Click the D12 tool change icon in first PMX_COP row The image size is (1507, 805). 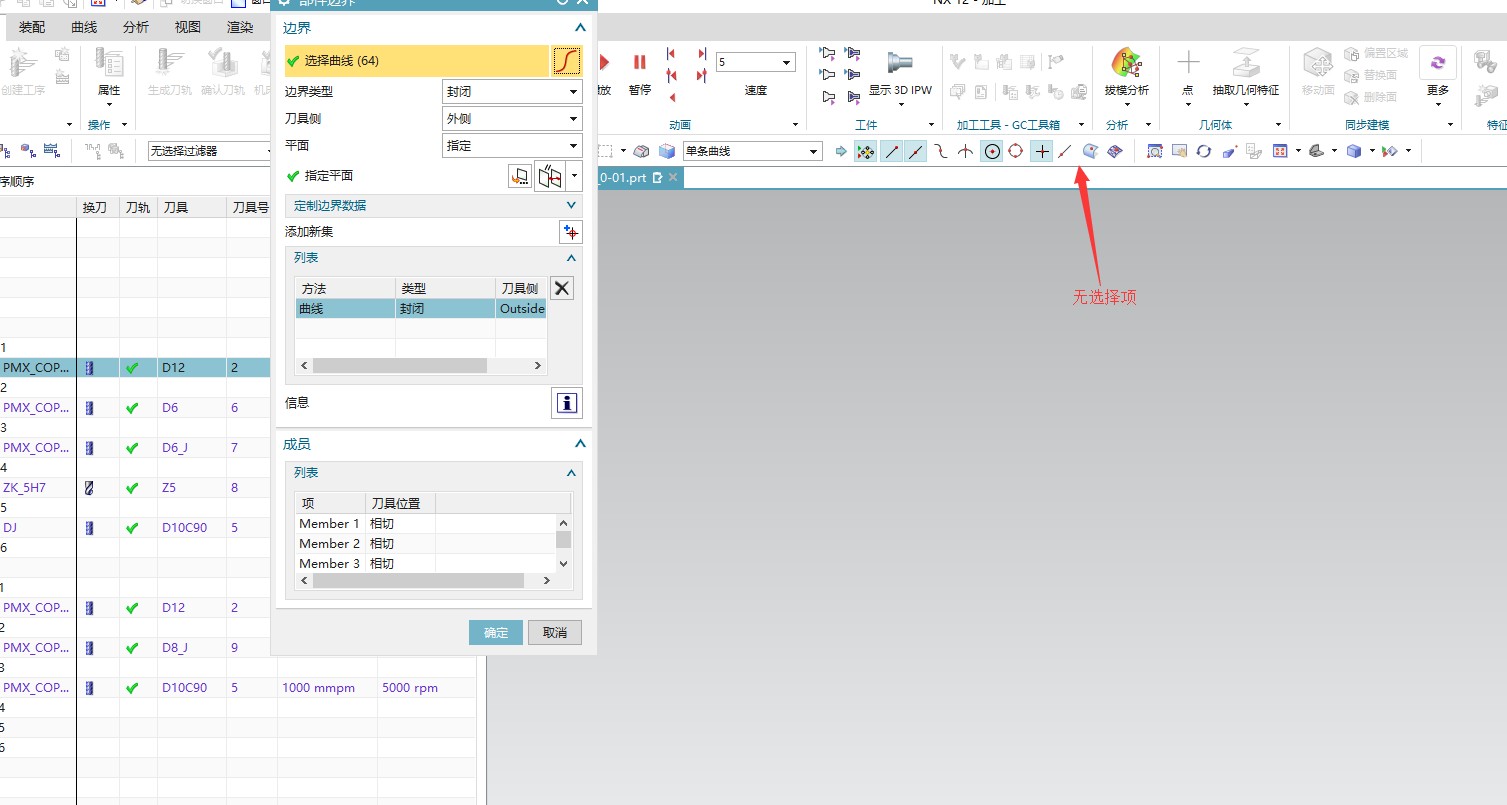coord(89,368)
